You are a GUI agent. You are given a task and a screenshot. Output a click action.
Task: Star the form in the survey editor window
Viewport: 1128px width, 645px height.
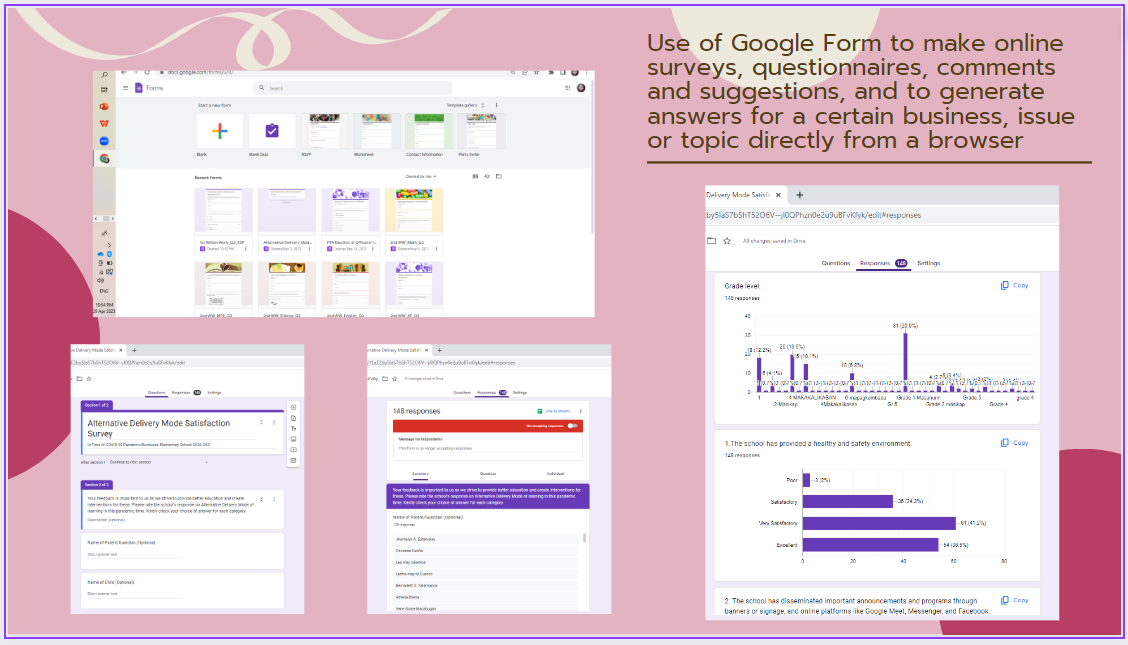coord(89,379)
